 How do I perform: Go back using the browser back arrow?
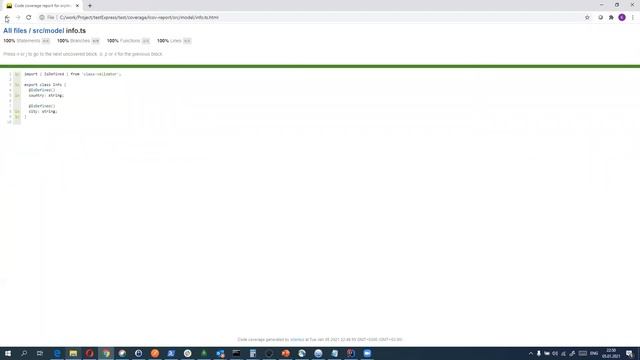[7, 18]
